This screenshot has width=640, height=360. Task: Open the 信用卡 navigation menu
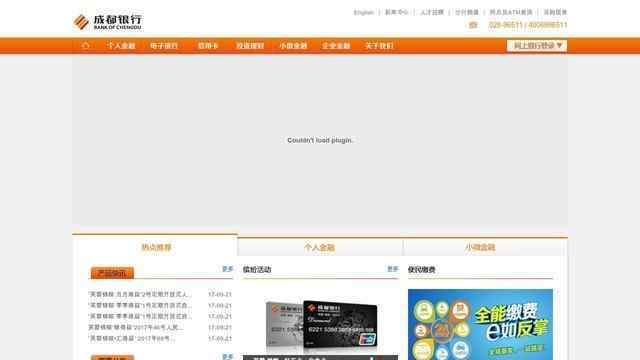(208, 46)
